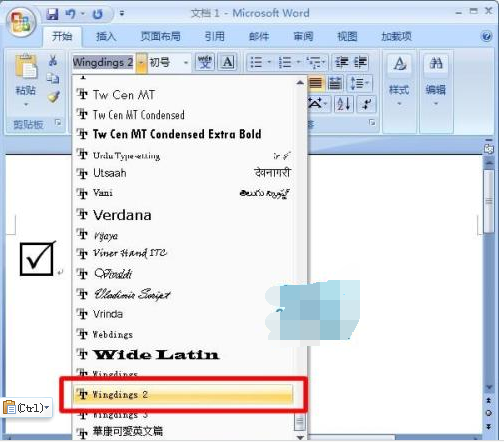Choose Wingdings 2 from the font list
The height and width of the screenshot is (442, 504).
pyautogui.click(x=183, y=394)
